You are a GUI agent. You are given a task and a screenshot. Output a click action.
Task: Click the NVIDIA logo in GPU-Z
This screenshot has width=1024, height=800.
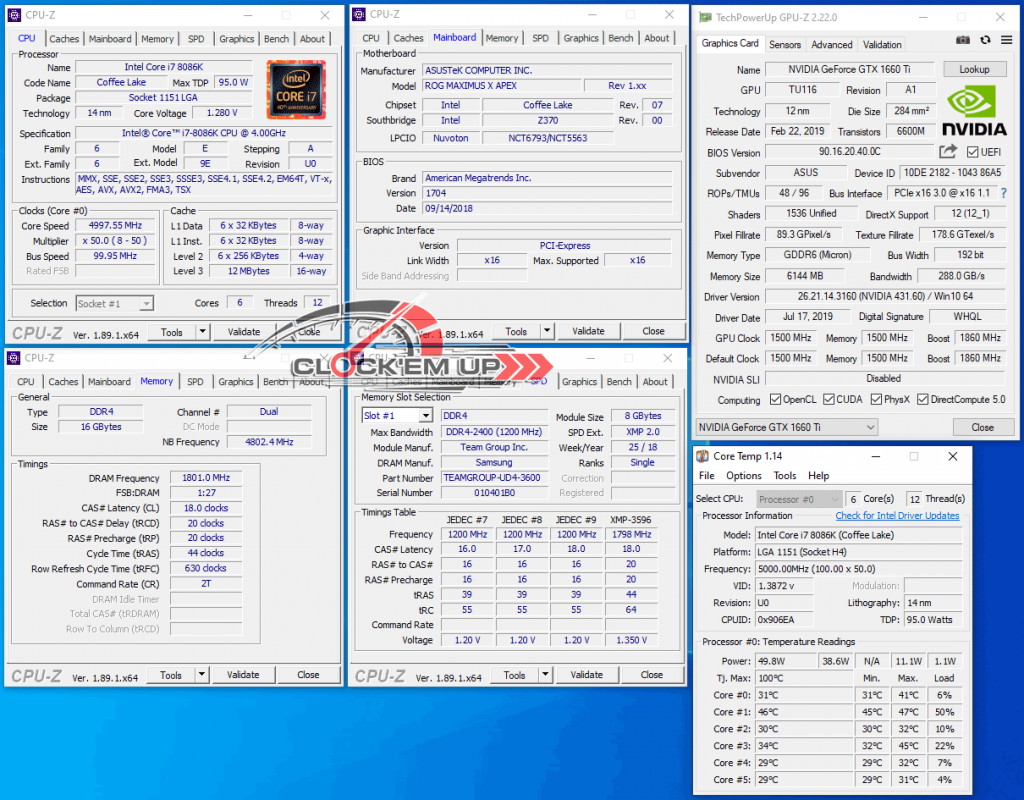975,110
